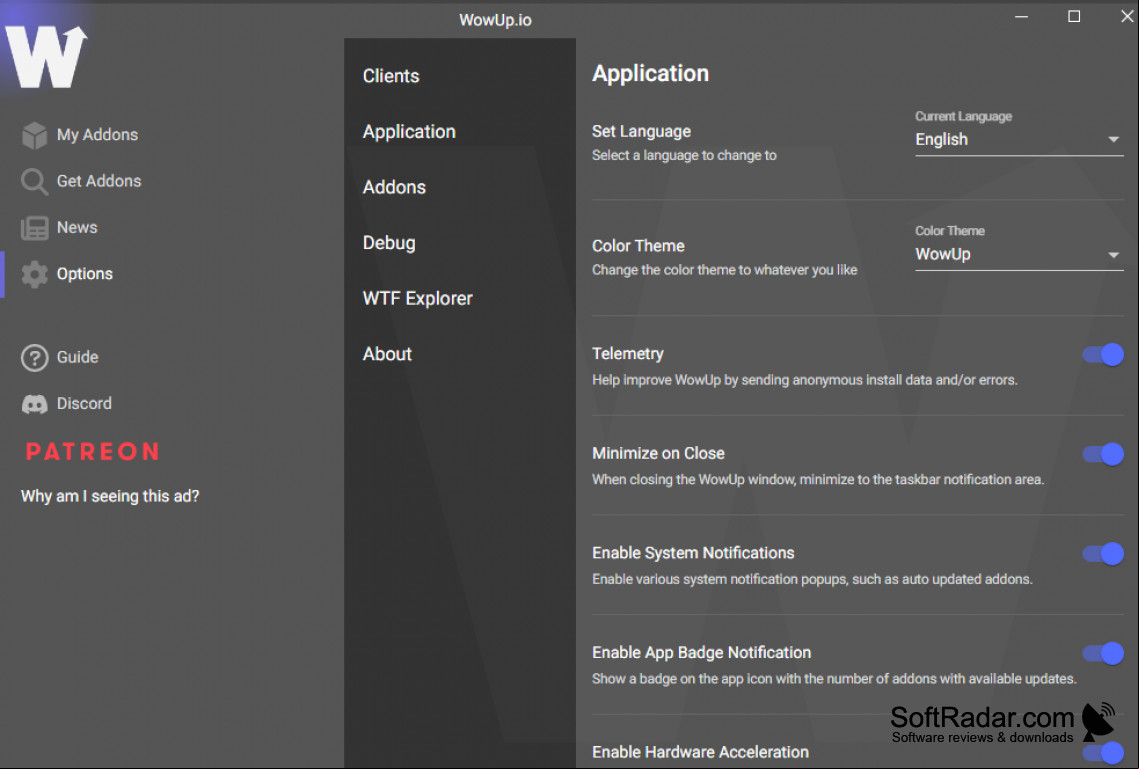Toggle Enable Hardware Acceleration switch
Screen dimensions: 1139x769
coord(1103,752)
